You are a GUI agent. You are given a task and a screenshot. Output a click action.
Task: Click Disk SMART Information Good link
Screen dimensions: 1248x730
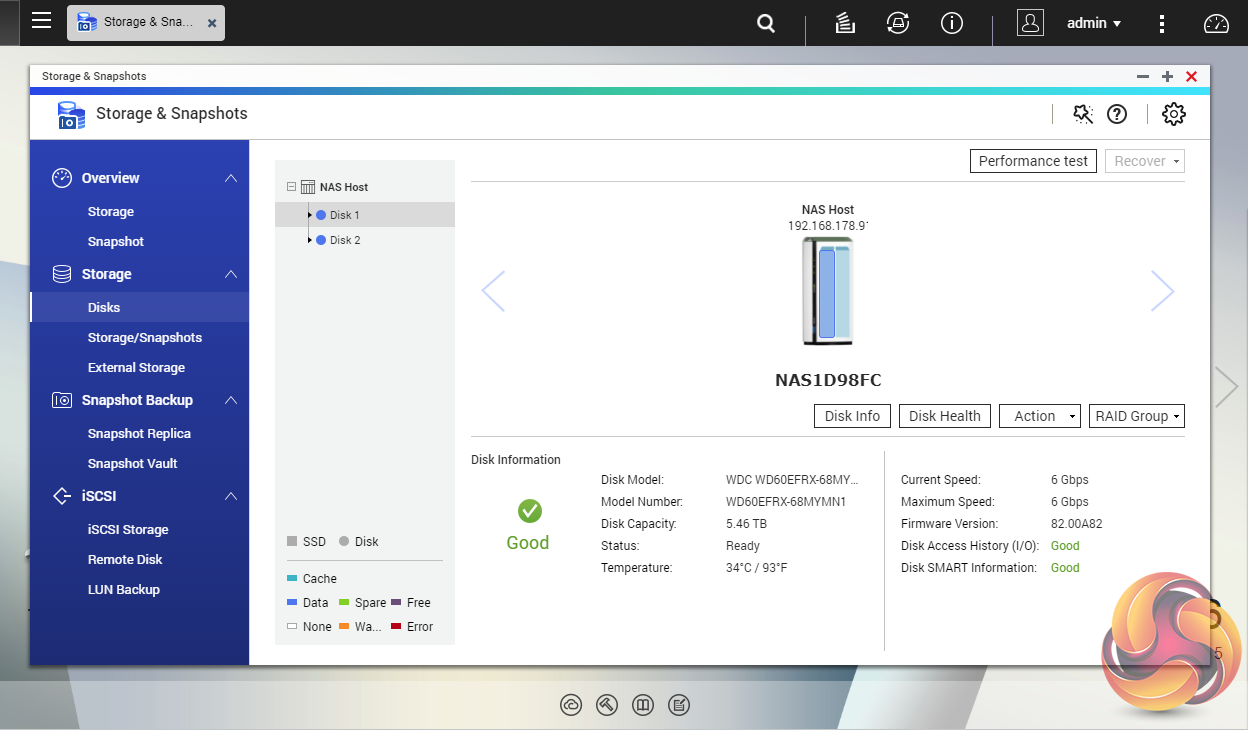[x=1065, y=568]
